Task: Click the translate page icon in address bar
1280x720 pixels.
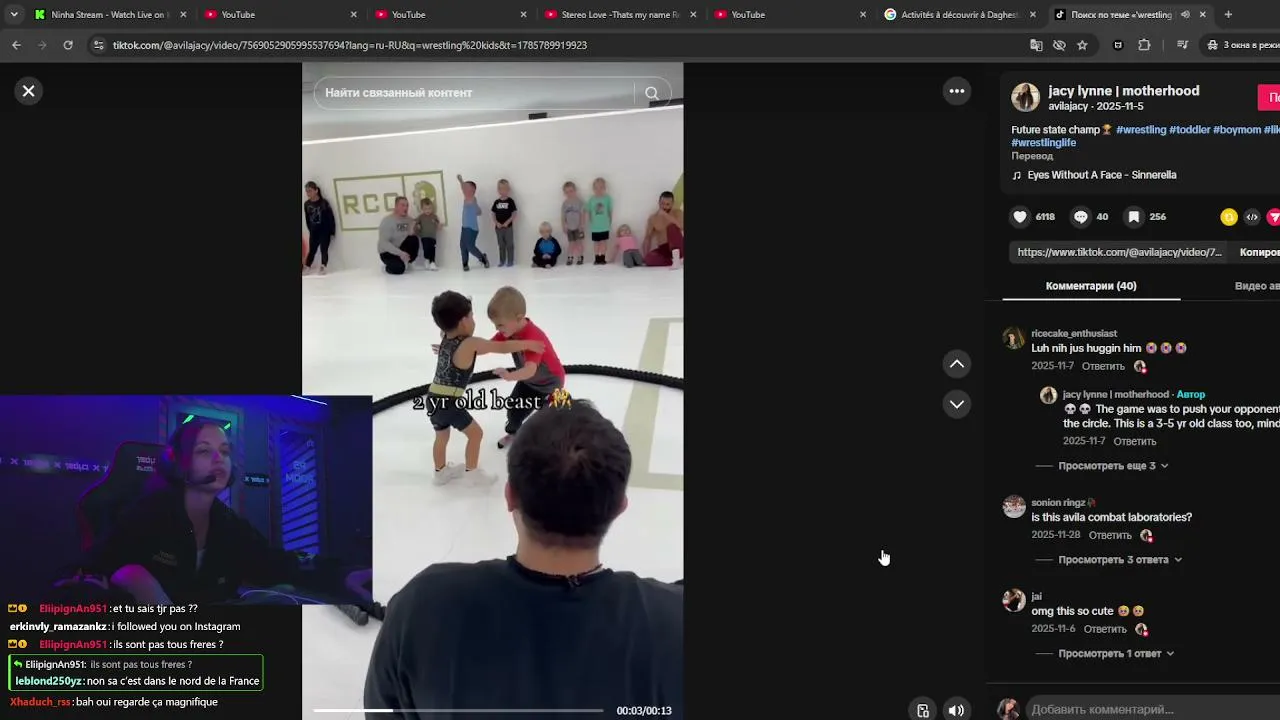Action: (x=1036, y=45)
